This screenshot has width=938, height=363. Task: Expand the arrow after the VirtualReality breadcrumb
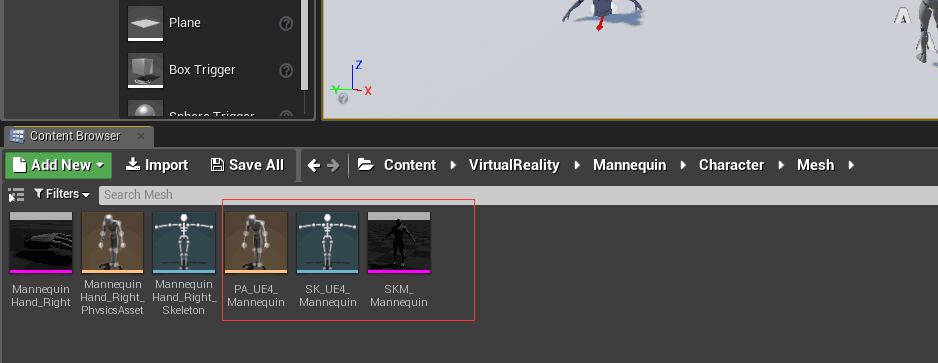577,165
